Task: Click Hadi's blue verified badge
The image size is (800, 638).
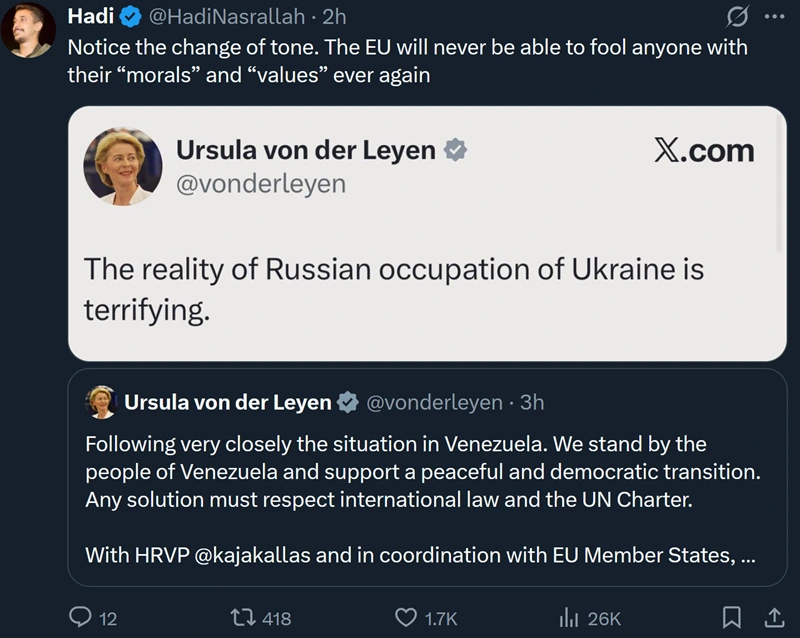Action: (x=130, y=17)
